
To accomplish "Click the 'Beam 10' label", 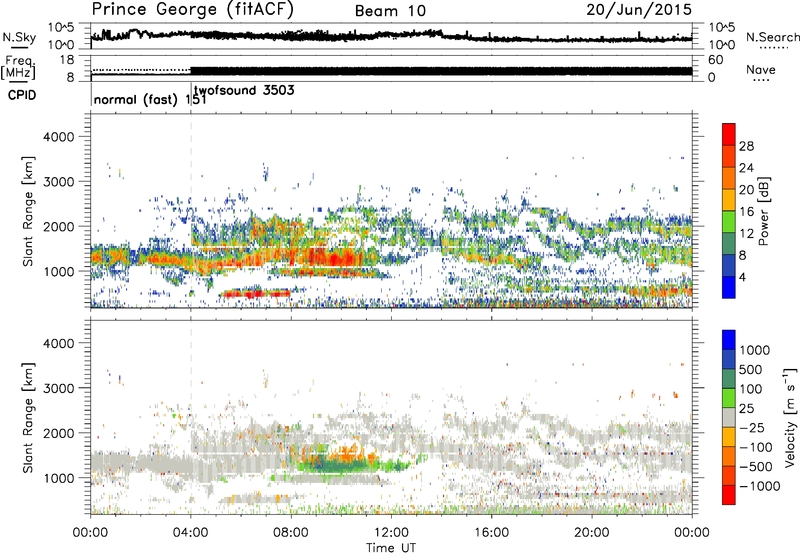I will pyautogui.click(x=390, y=11).
